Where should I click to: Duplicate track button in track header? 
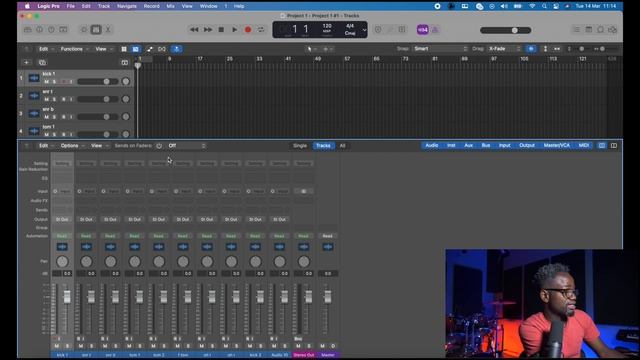click(42, 62)
